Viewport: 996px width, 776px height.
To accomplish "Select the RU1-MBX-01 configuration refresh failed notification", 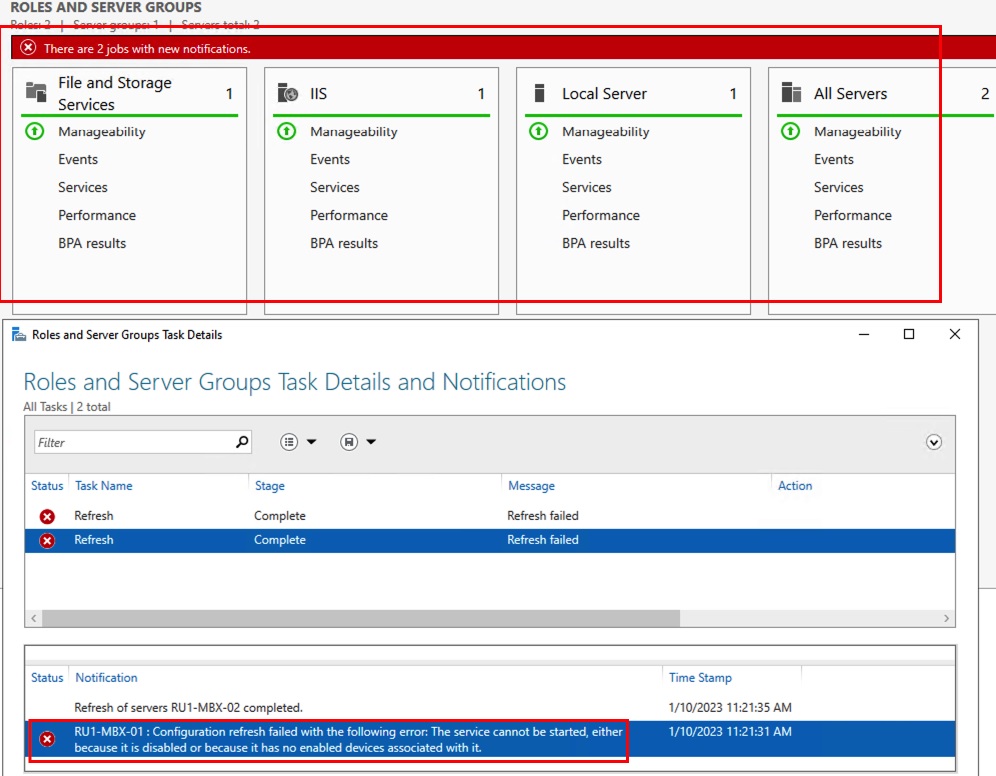I will point(490,739).
